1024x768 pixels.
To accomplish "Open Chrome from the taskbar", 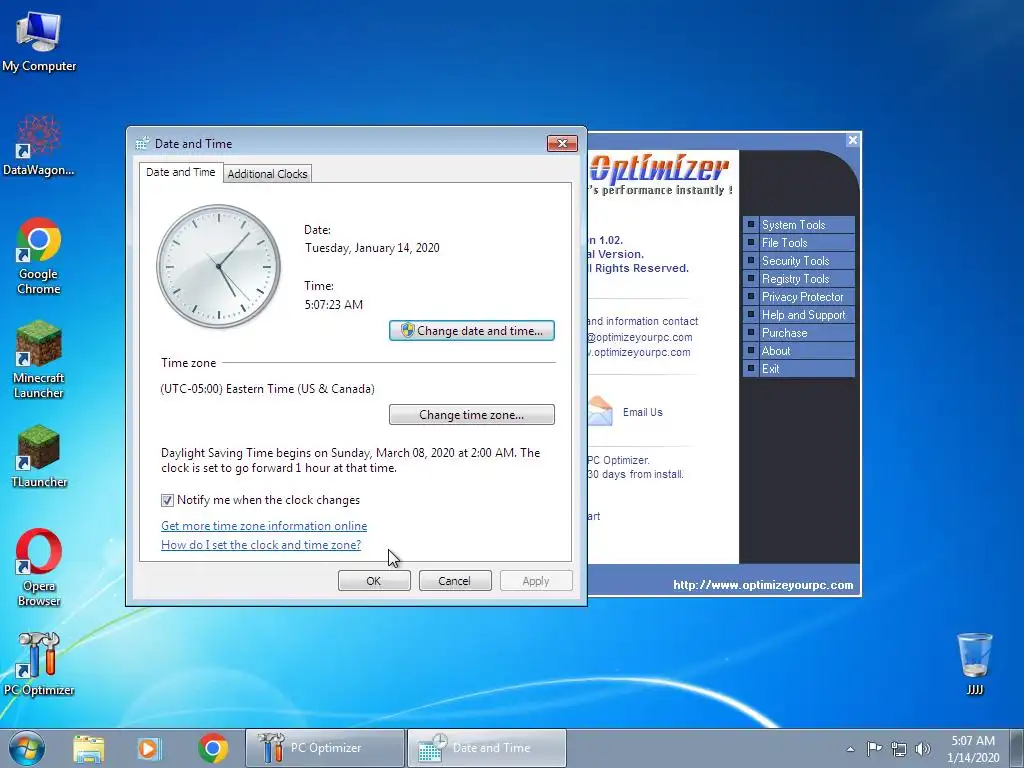I will click(213, 748).
